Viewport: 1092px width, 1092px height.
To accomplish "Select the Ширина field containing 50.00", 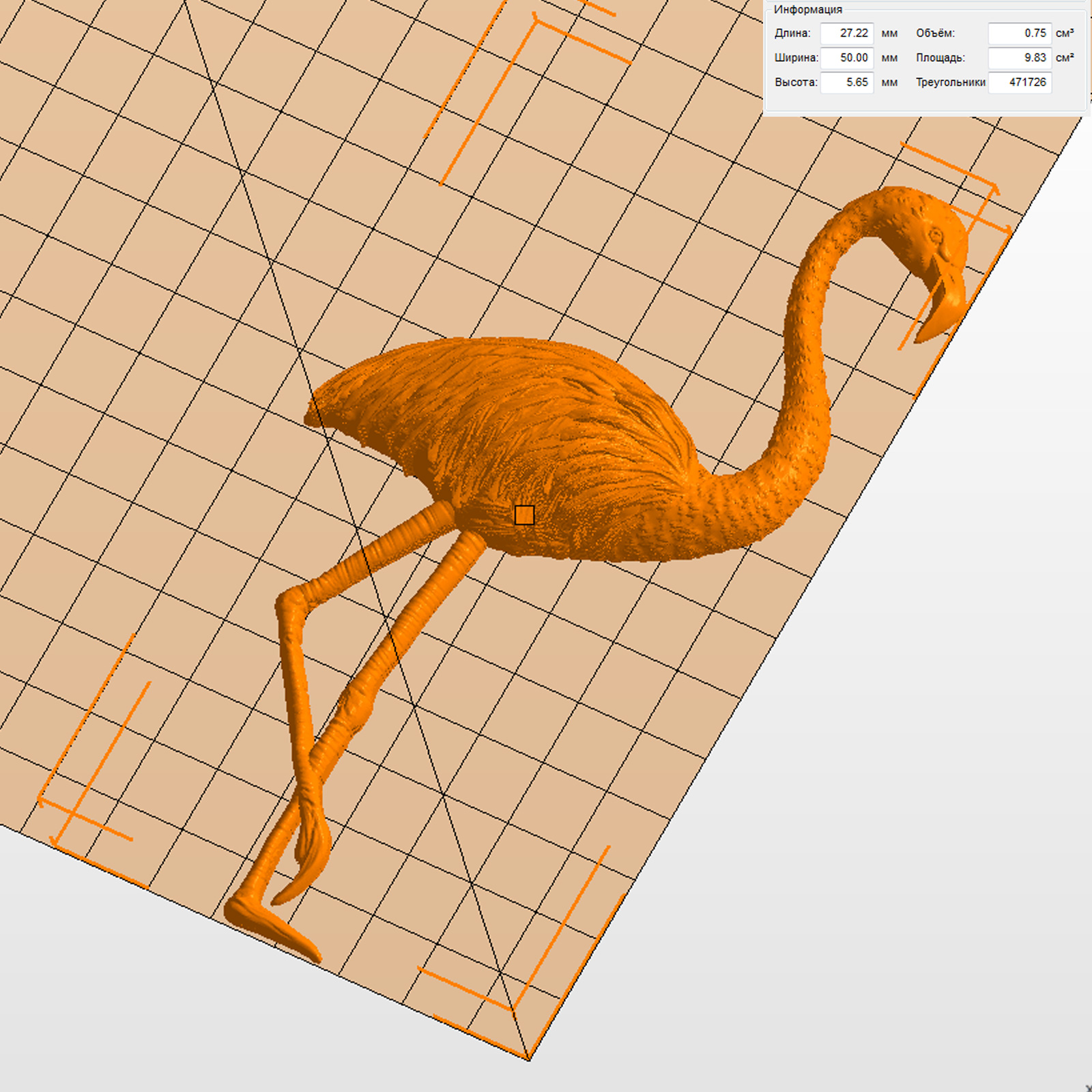I will tap(846, 58).
